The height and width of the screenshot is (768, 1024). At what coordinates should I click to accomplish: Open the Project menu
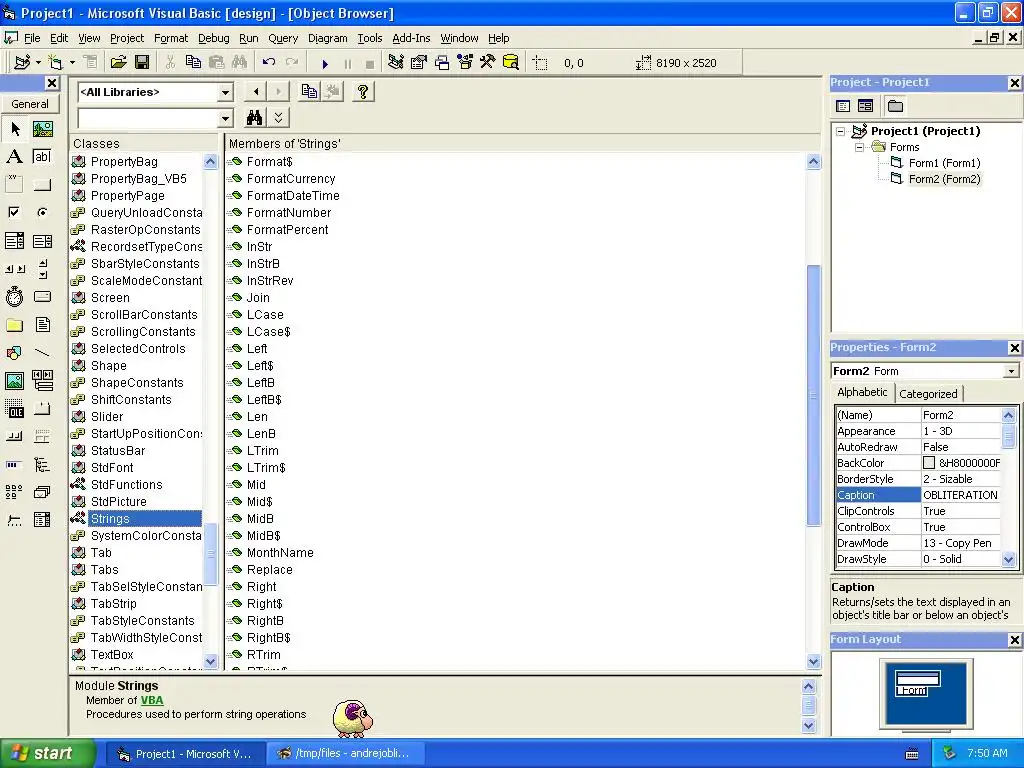click(x=127, y=38)
